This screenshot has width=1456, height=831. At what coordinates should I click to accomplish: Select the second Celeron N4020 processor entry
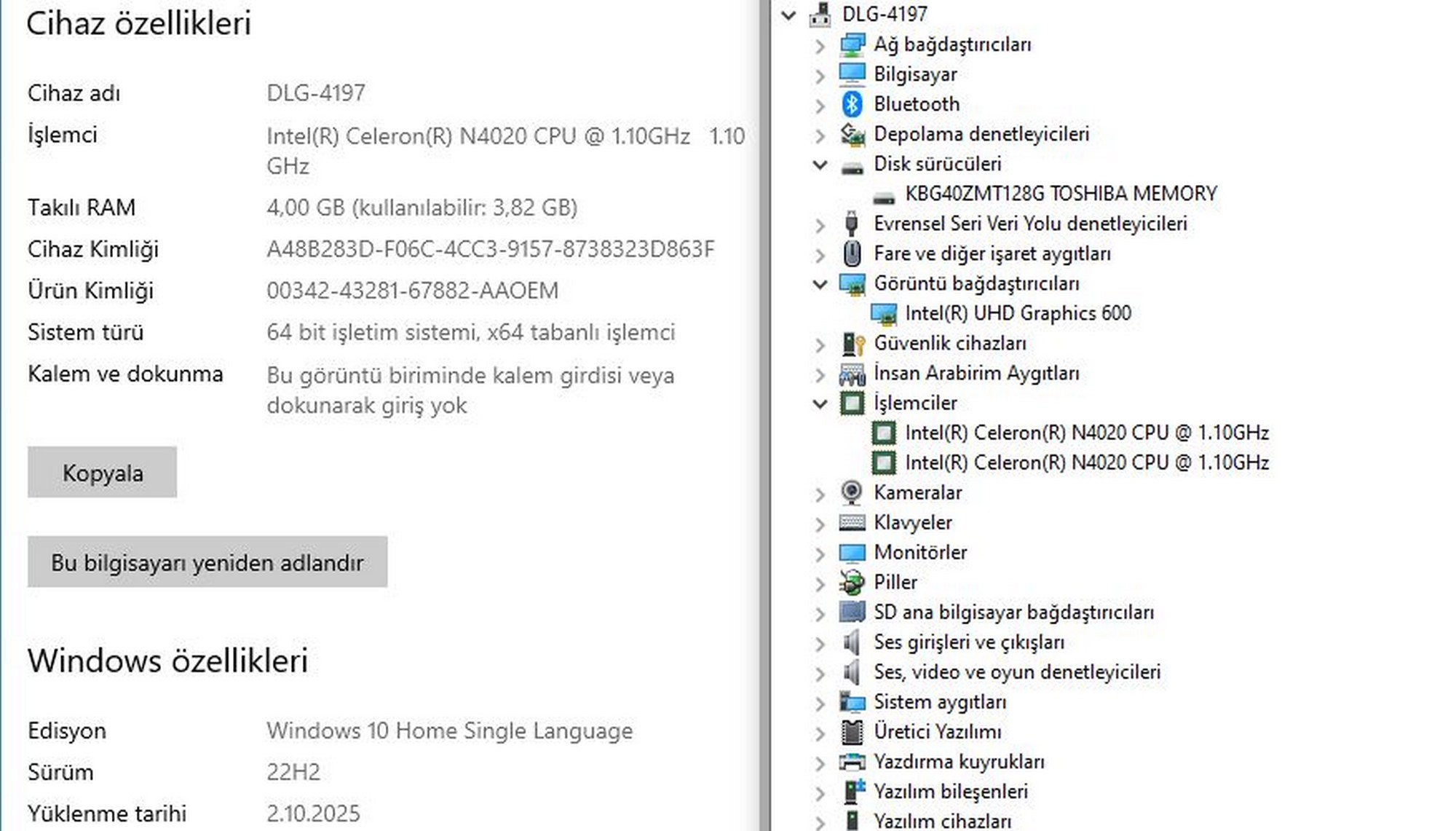coord(1086,462)
